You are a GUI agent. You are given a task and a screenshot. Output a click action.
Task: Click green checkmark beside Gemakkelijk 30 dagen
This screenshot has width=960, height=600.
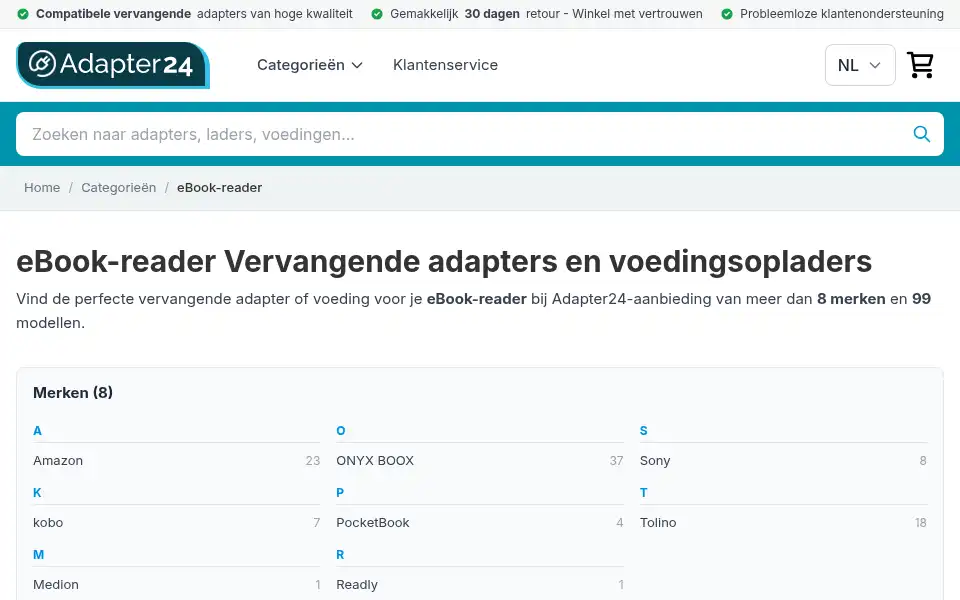pos(377,13)
